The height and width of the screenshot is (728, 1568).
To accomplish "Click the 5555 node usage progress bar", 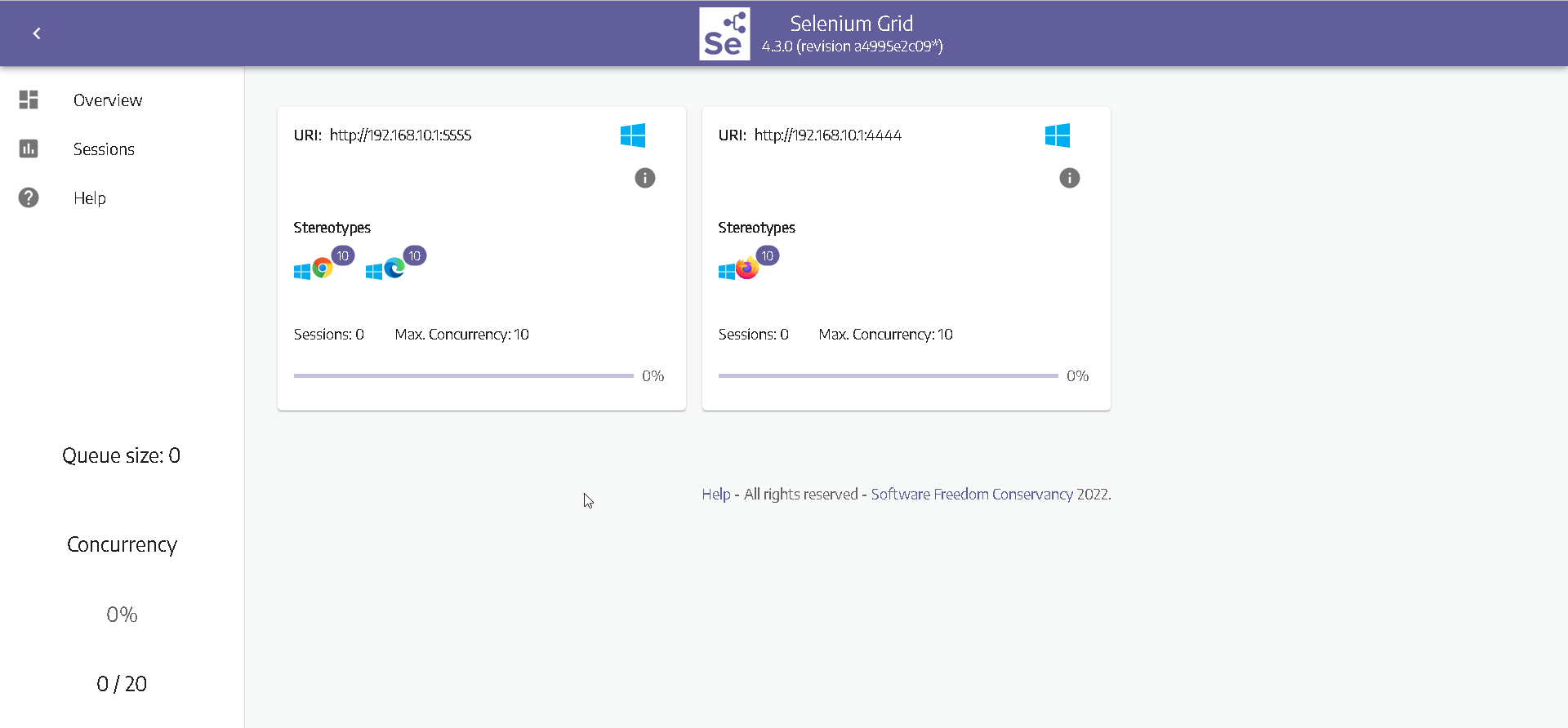I will (x=464, y=376).
